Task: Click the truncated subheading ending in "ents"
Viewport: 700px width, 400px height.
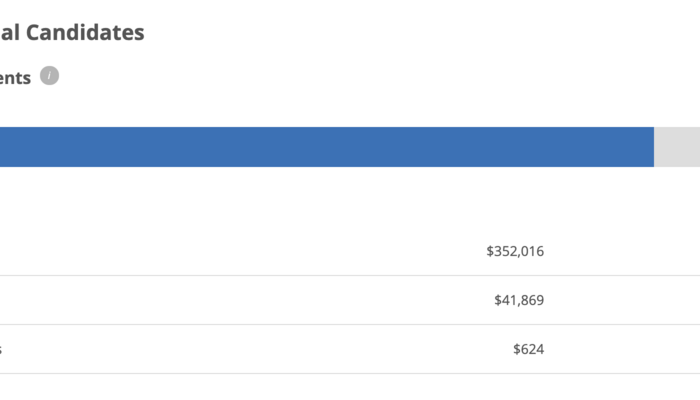Action: [15, 77]
